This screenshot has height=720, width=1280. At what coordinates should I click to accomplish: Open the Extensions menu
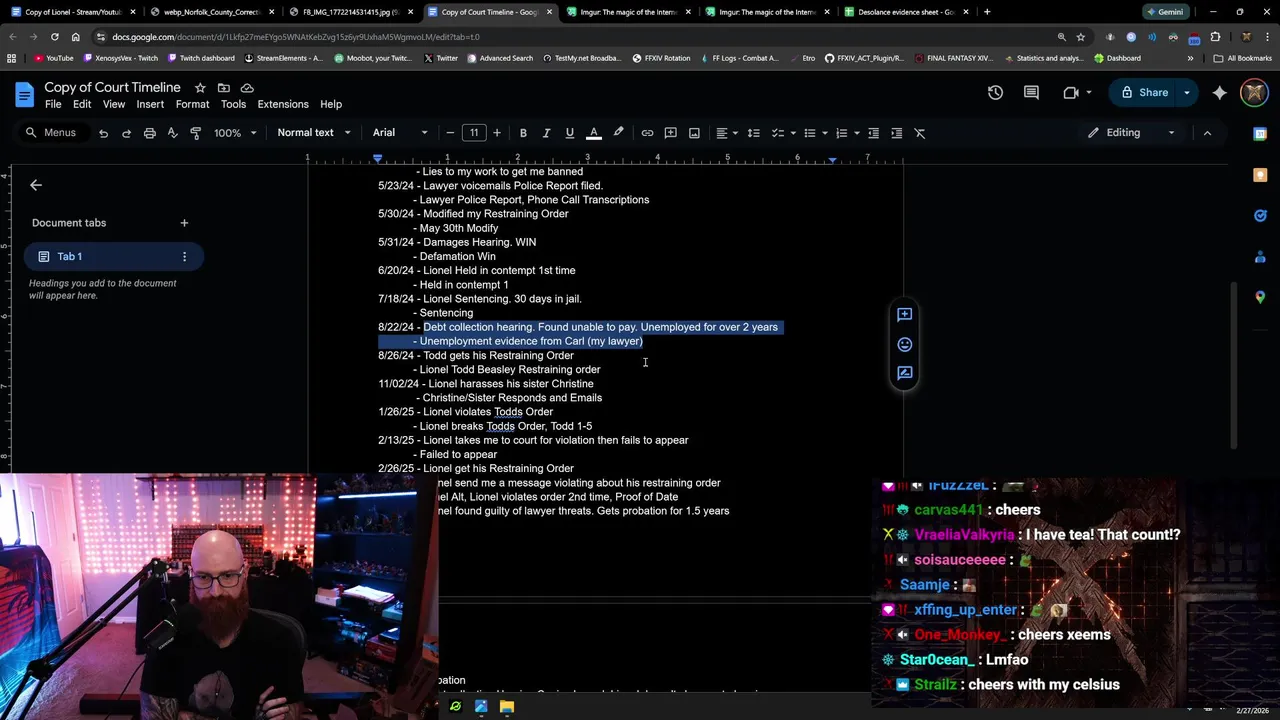[283, 104]
